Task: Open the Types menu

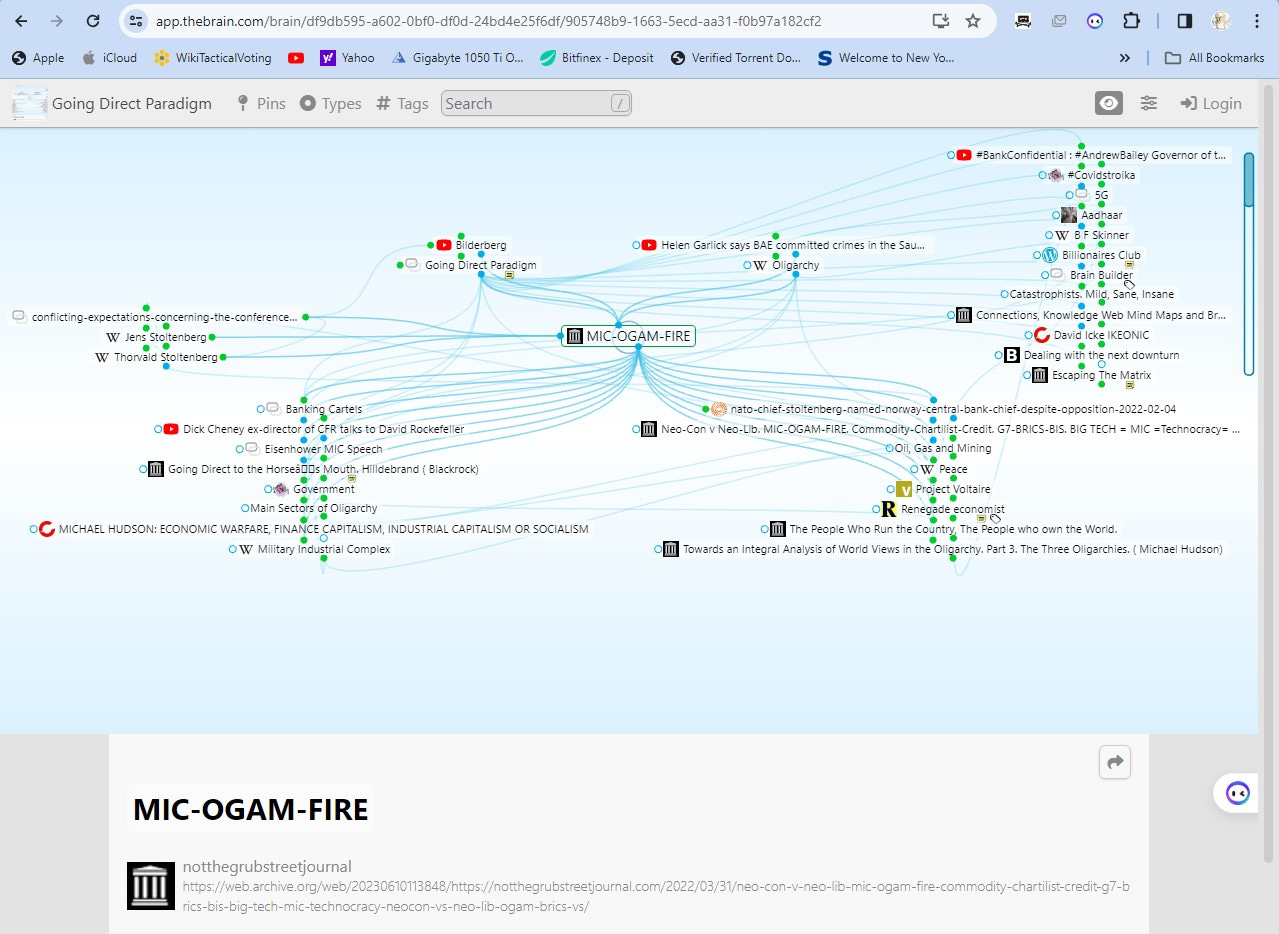Action: [331, 103]
